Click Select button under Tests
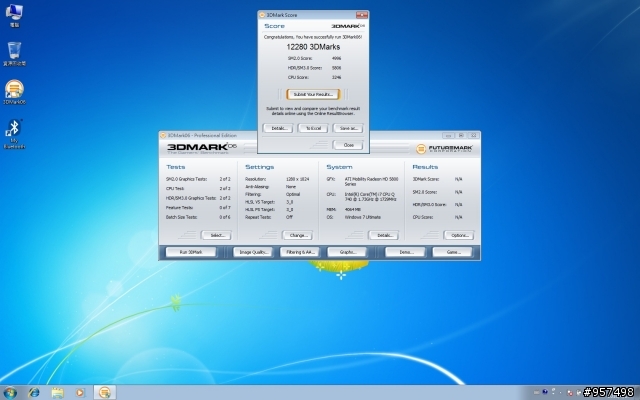Screen dimensions: 640x400 216,235
